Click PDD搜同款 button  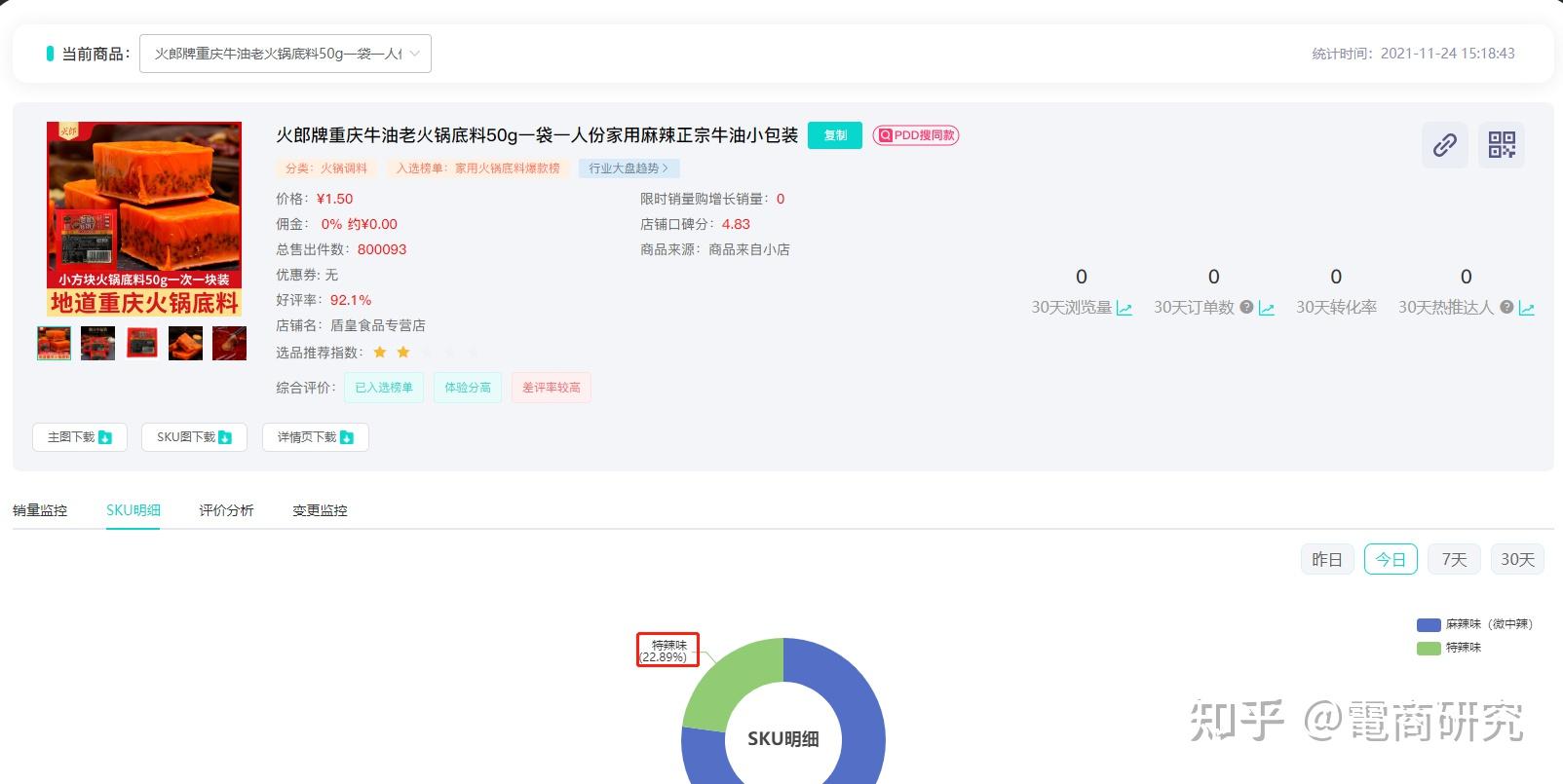coord(916,135)
